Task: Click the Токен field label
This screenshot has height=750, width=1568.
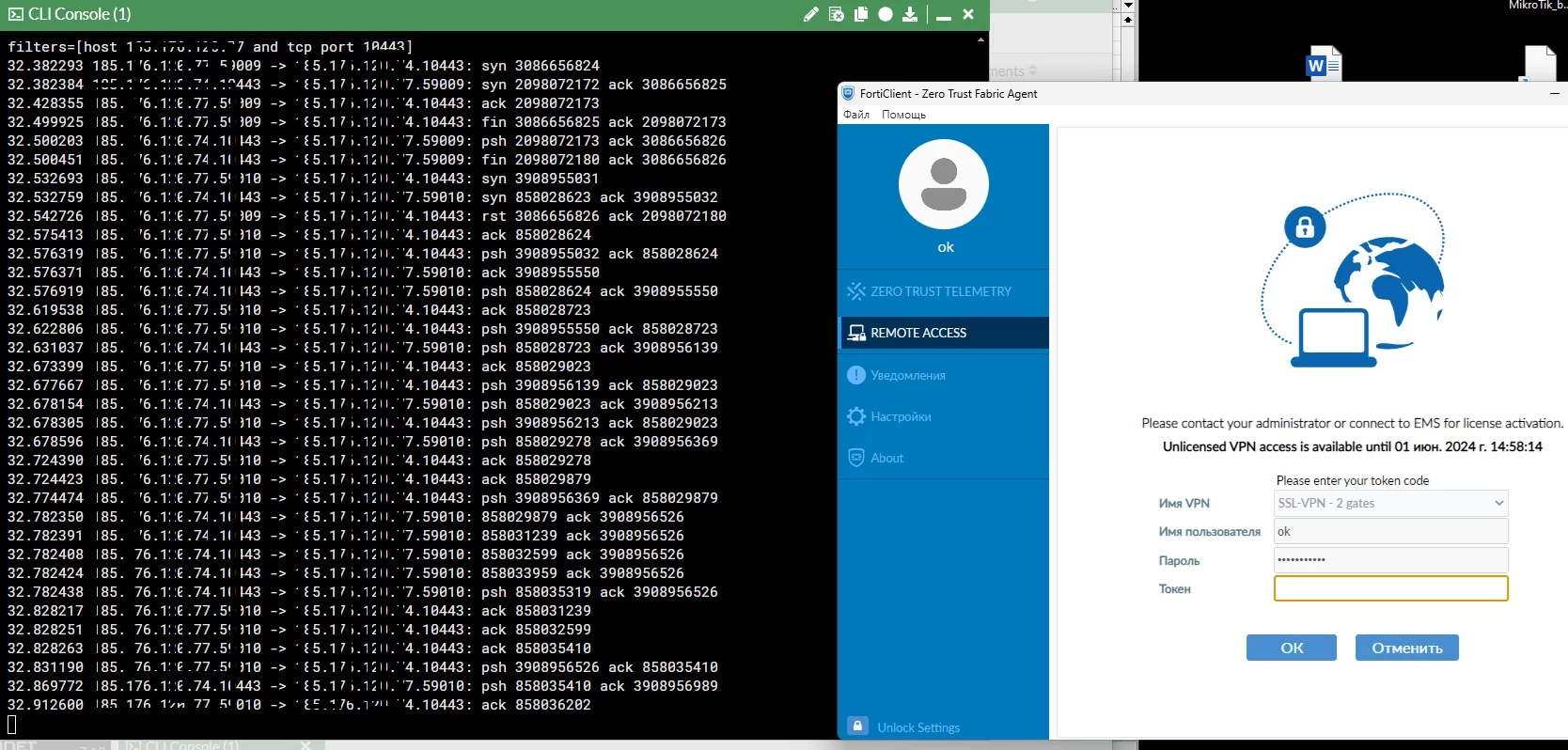Action: click(x=1175, y=589)
